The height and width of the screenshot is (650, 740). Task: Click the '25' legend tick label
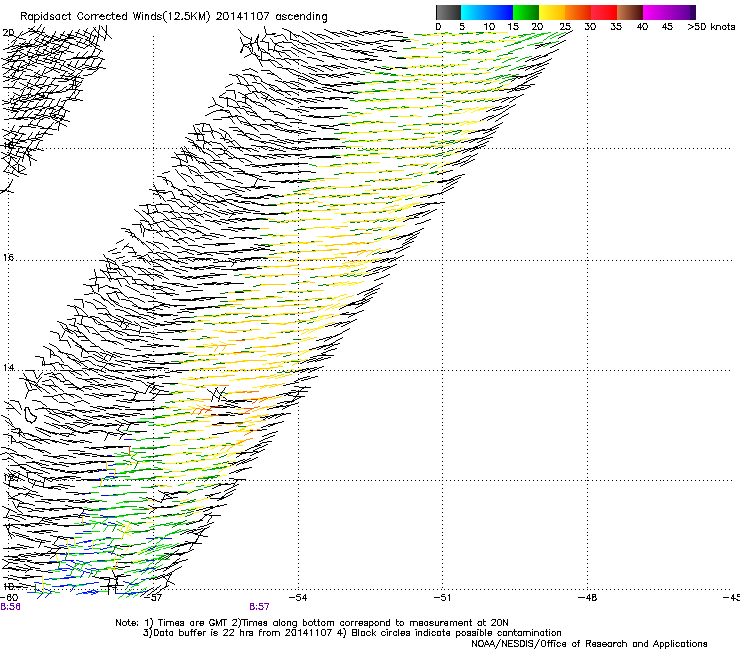click(565, 27)
